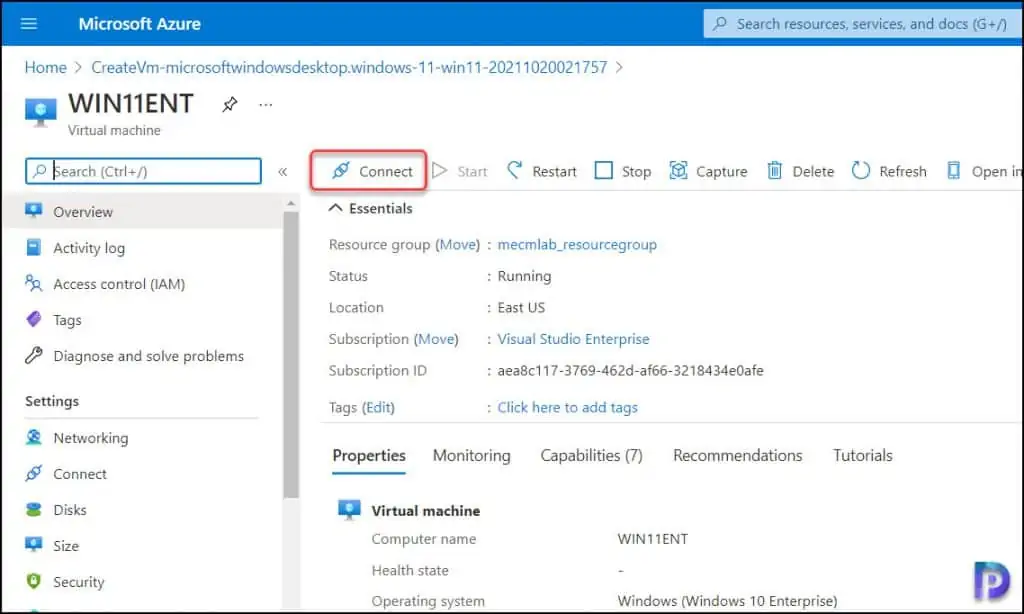Screen dimensions: 1024x614
Task: Open the Azure portal hamburger menu
Action: 29,24
